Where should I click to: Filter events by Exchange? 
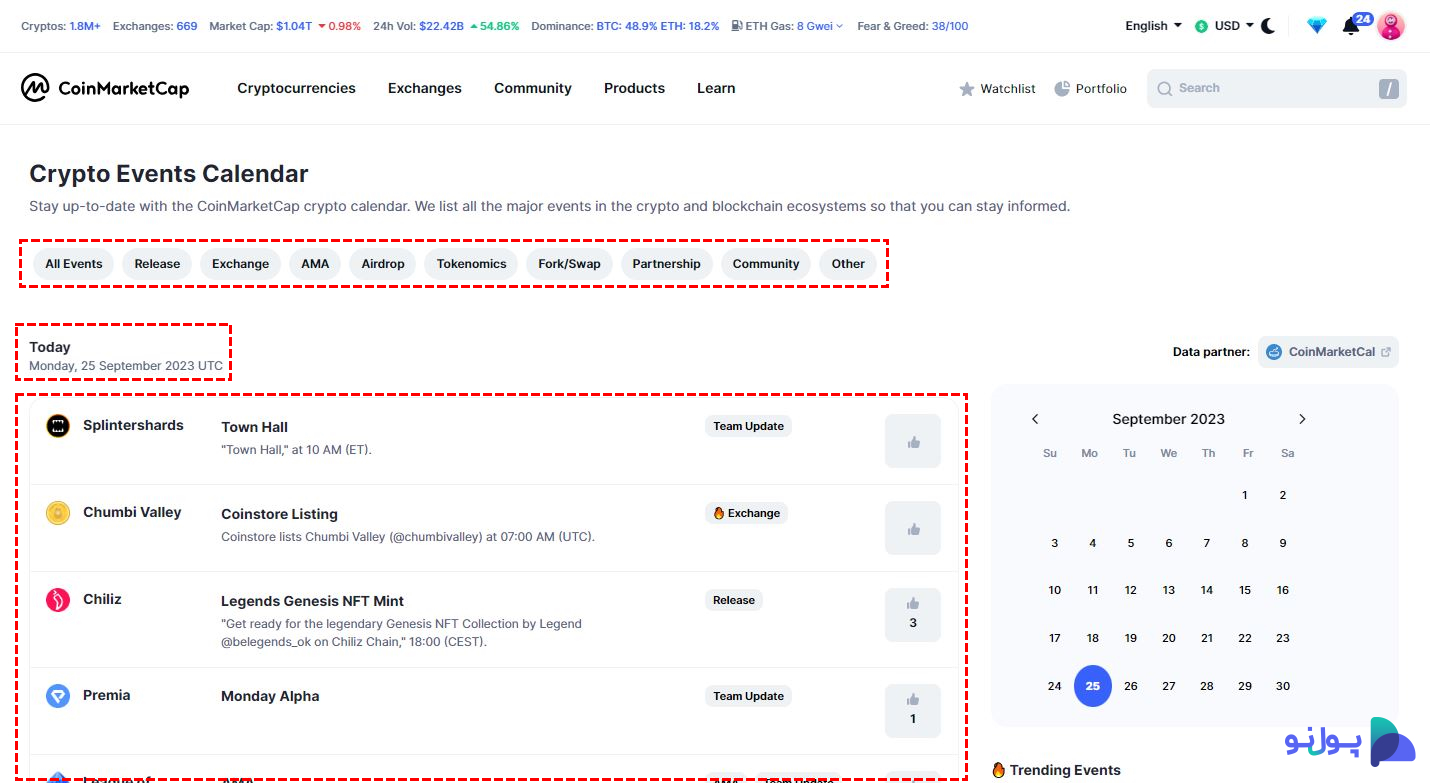click(240, 264)
